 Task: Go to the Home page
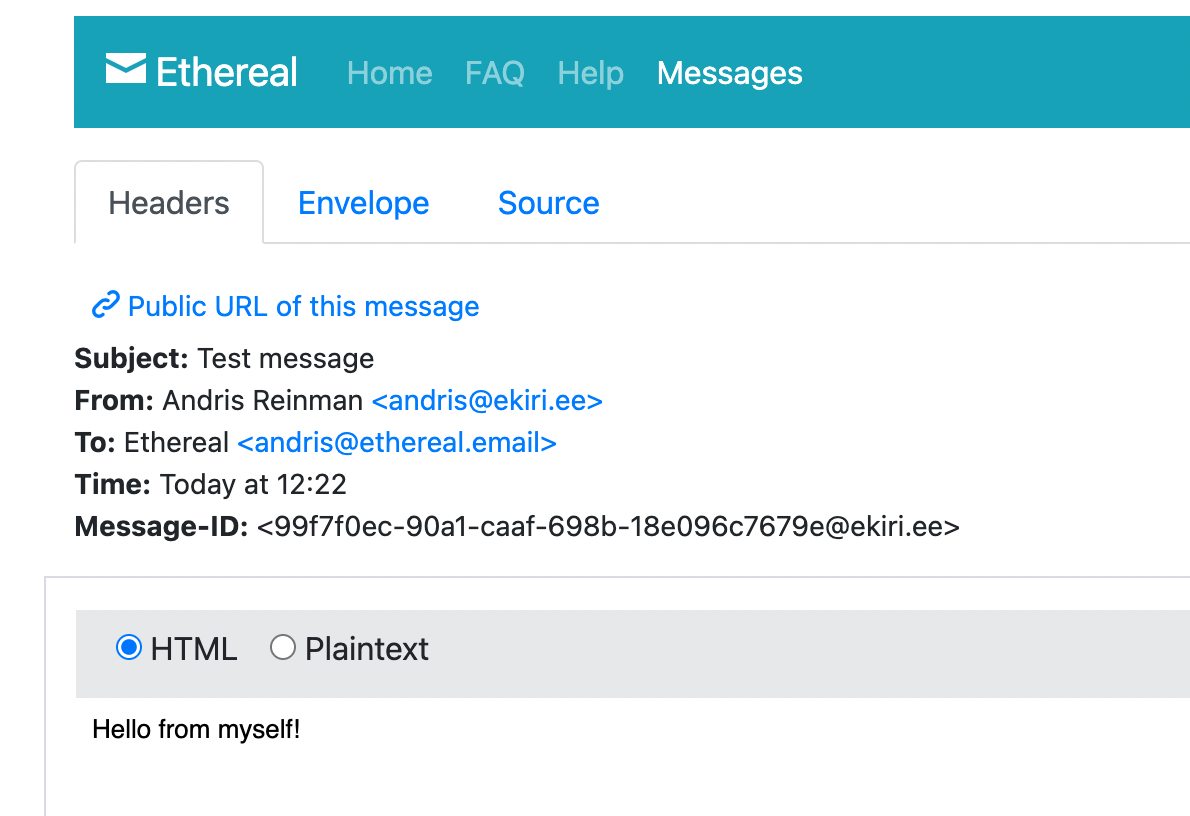(x=389, y=73)
